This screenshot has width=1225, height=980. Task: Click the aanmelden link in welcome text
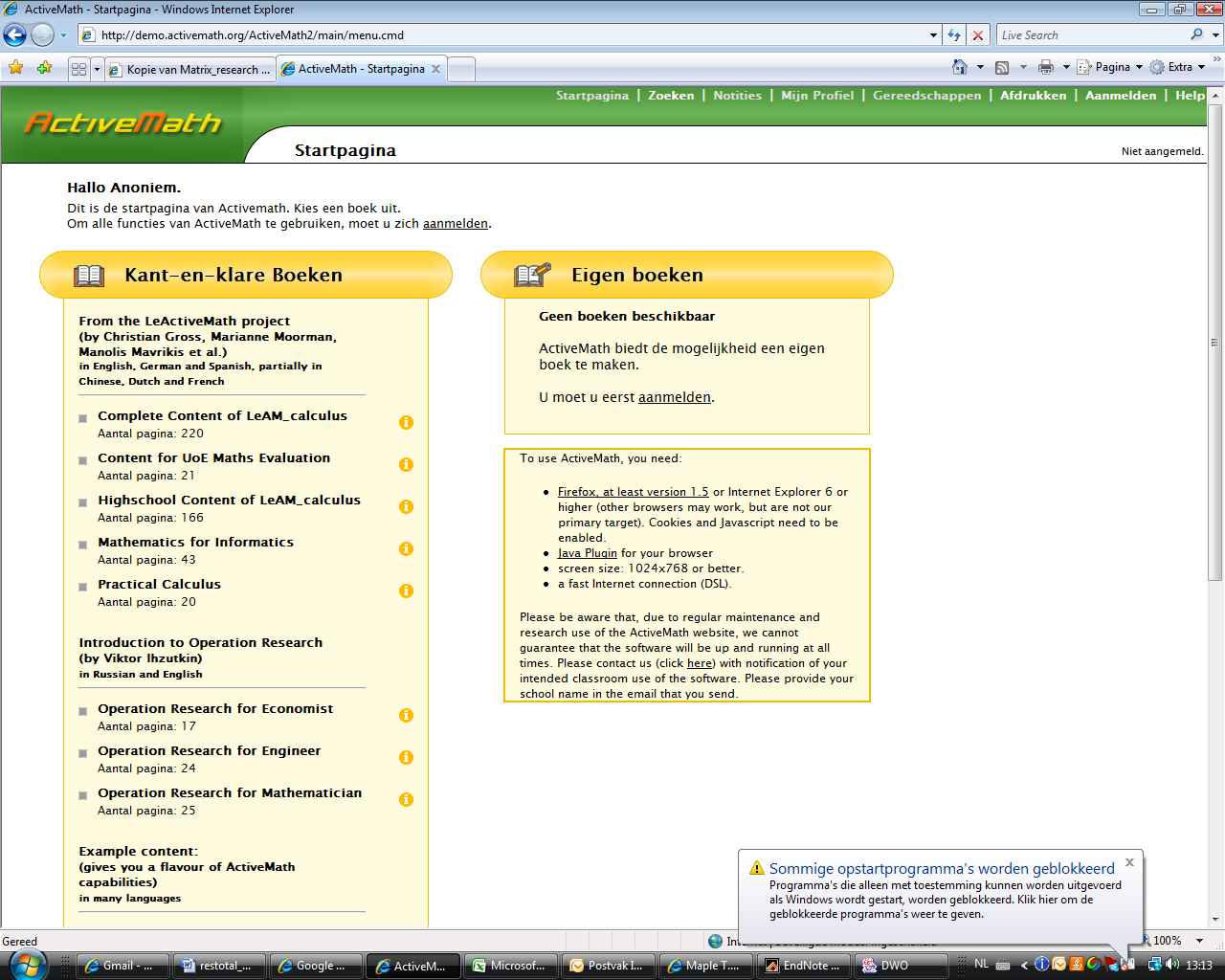click(x=456, y=223)
